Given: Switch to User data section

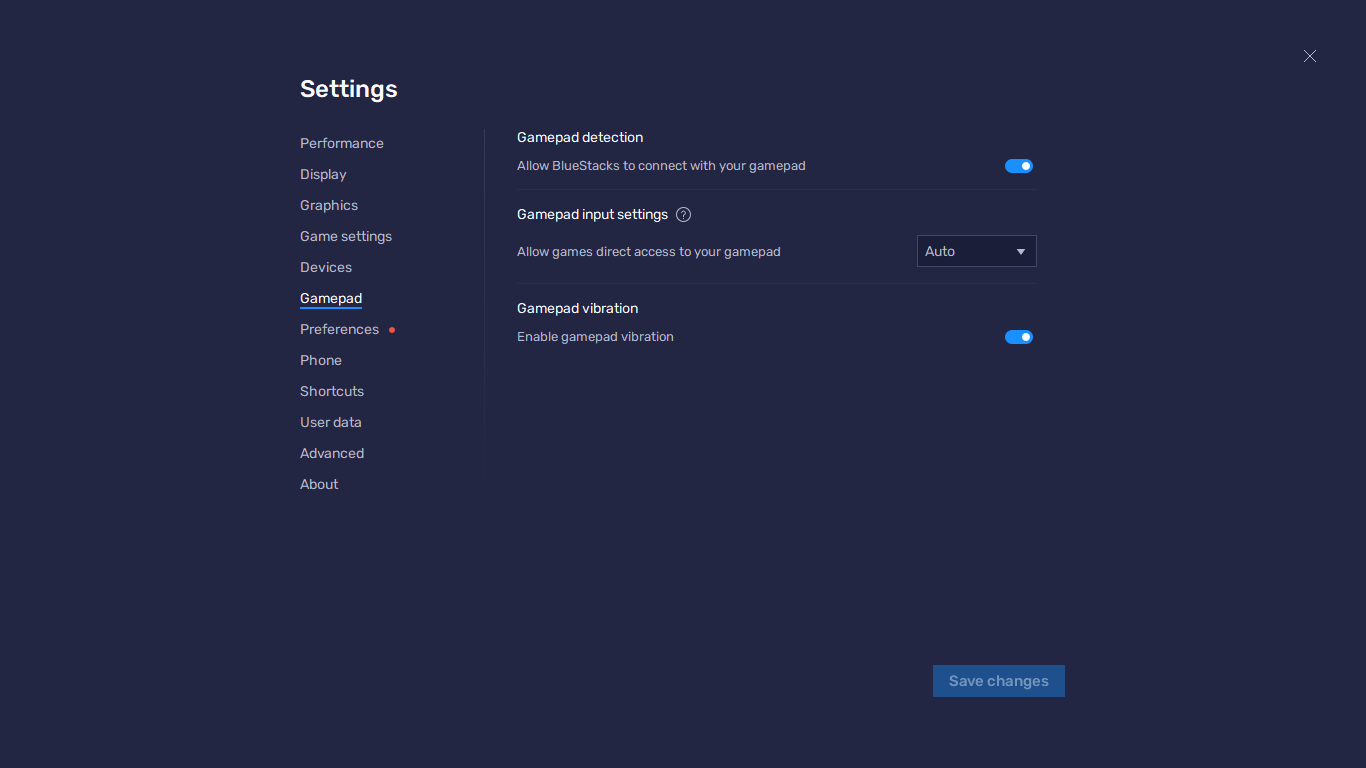Looking at the screenshot, I should click(x=331, y=422).
